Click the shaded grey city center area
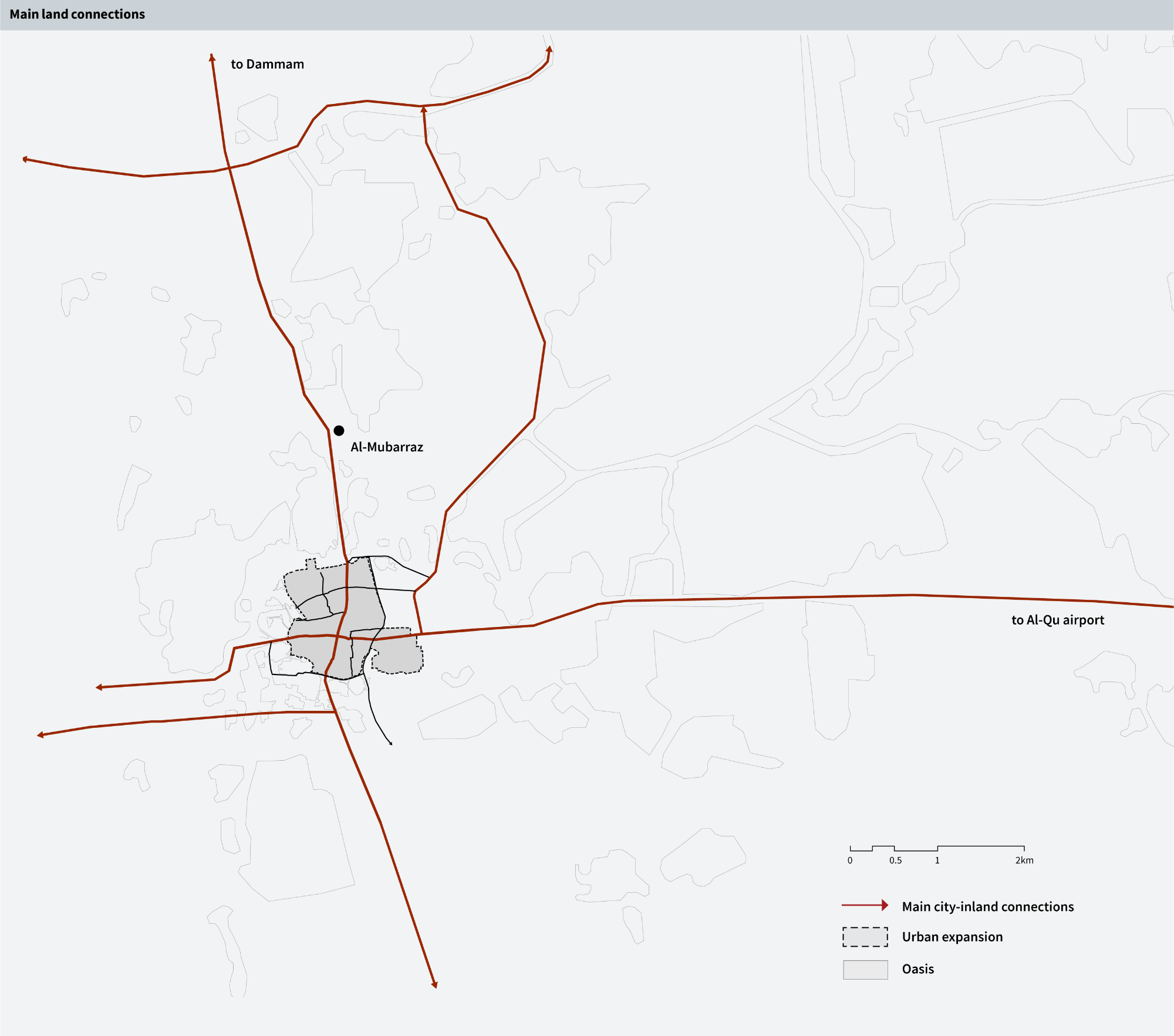Image resolution: width=1174 pixels, height=1036 pixels. (361, 605)
